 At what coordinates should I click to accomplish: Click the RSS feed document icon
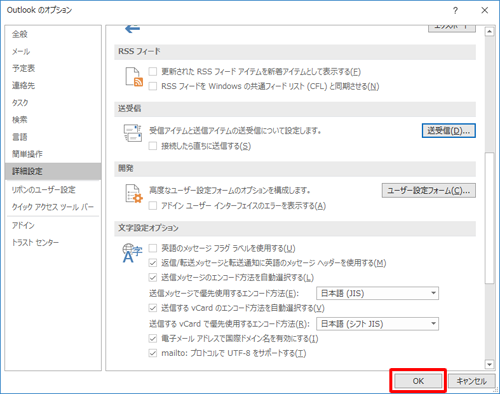(134, 77)
